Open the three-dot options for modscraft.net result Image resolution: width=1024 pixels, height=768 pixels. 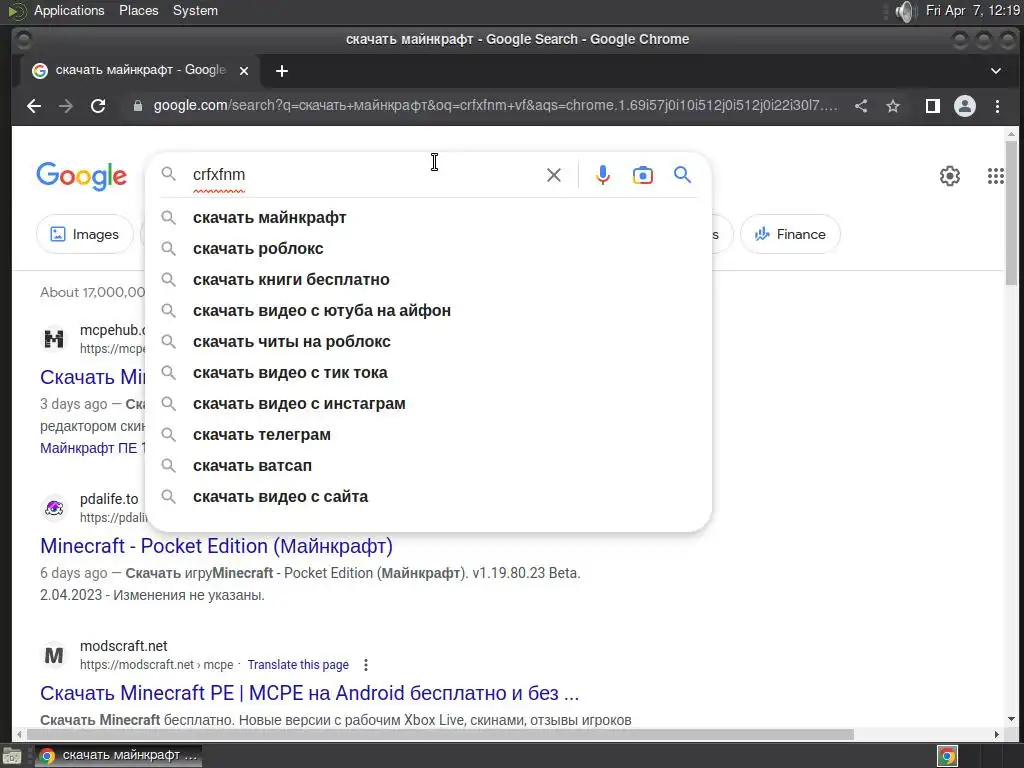[366, 665]
